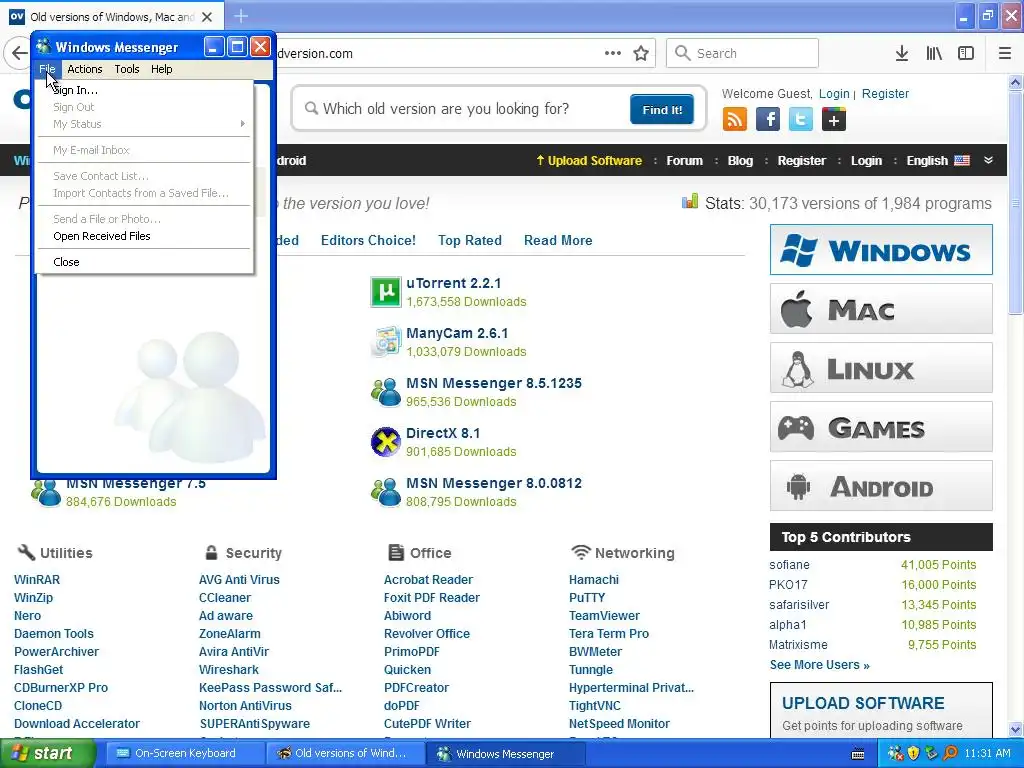Click the keyboard icon in system tray
The height and width of the screenshot is (768, 1024).
[858, 754]
